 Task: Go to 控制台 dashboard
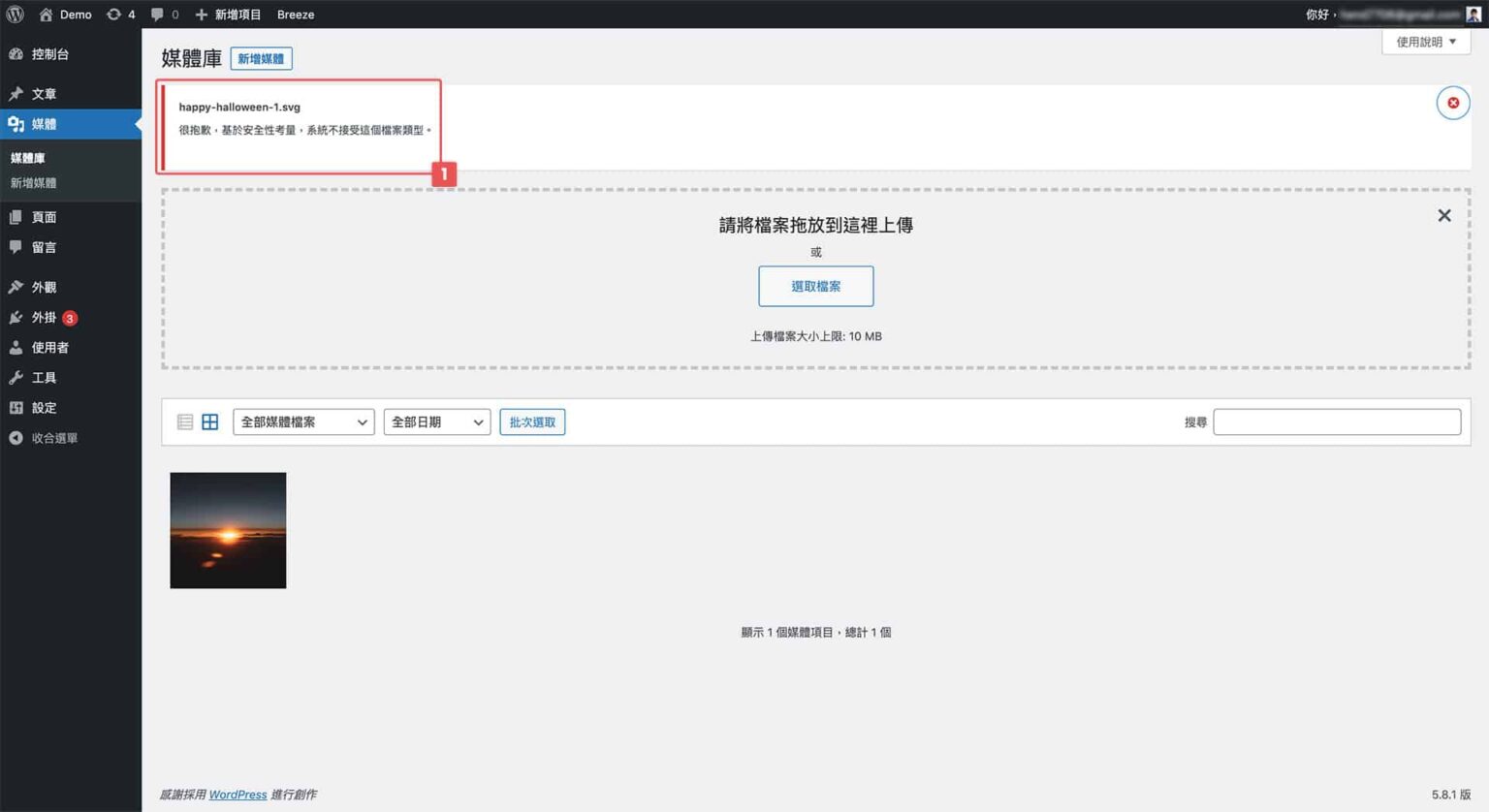(71, 54)
